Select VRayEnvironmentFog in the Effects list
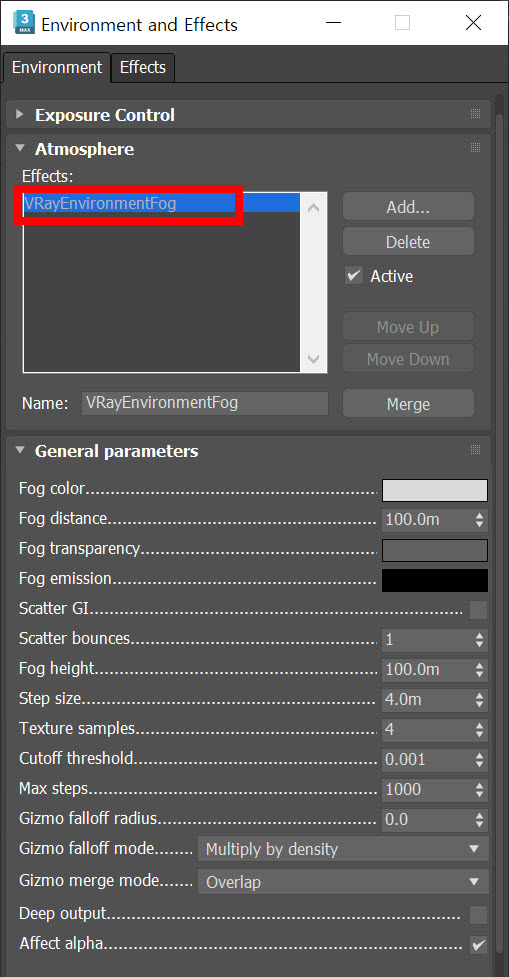Viewport: 509px width, 977px height. coord(161,203)
